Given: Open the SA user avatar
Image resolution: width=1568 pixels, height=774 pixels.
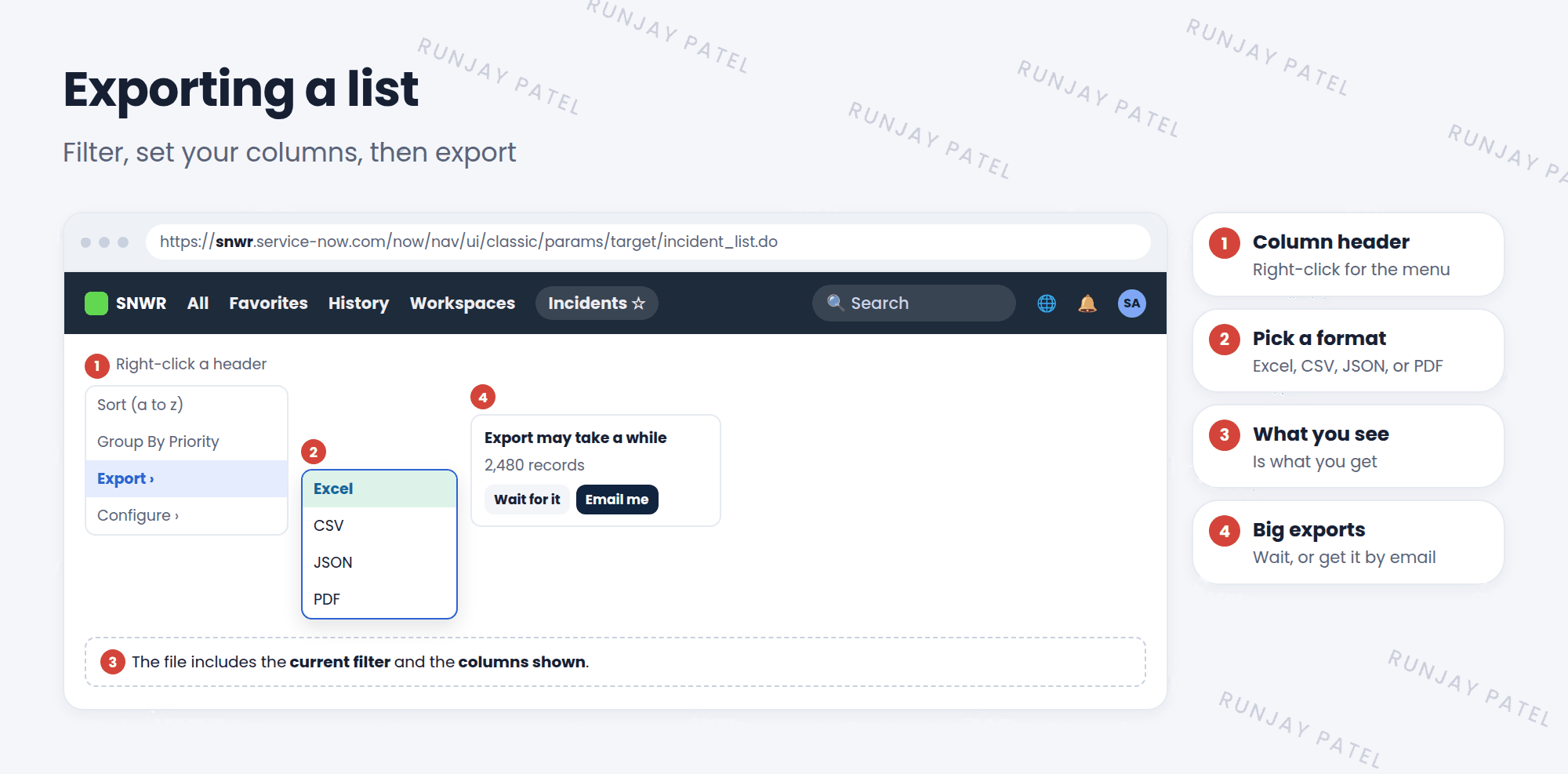Looking at the screenshot, I should (x=1131, y=303).
